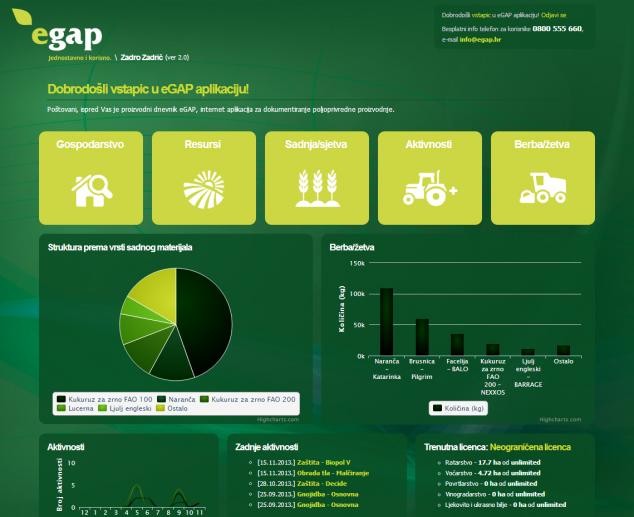Open the Gospodarstvo house icon tile
Screen dimensions: 634x517
(x=91, y=178)
